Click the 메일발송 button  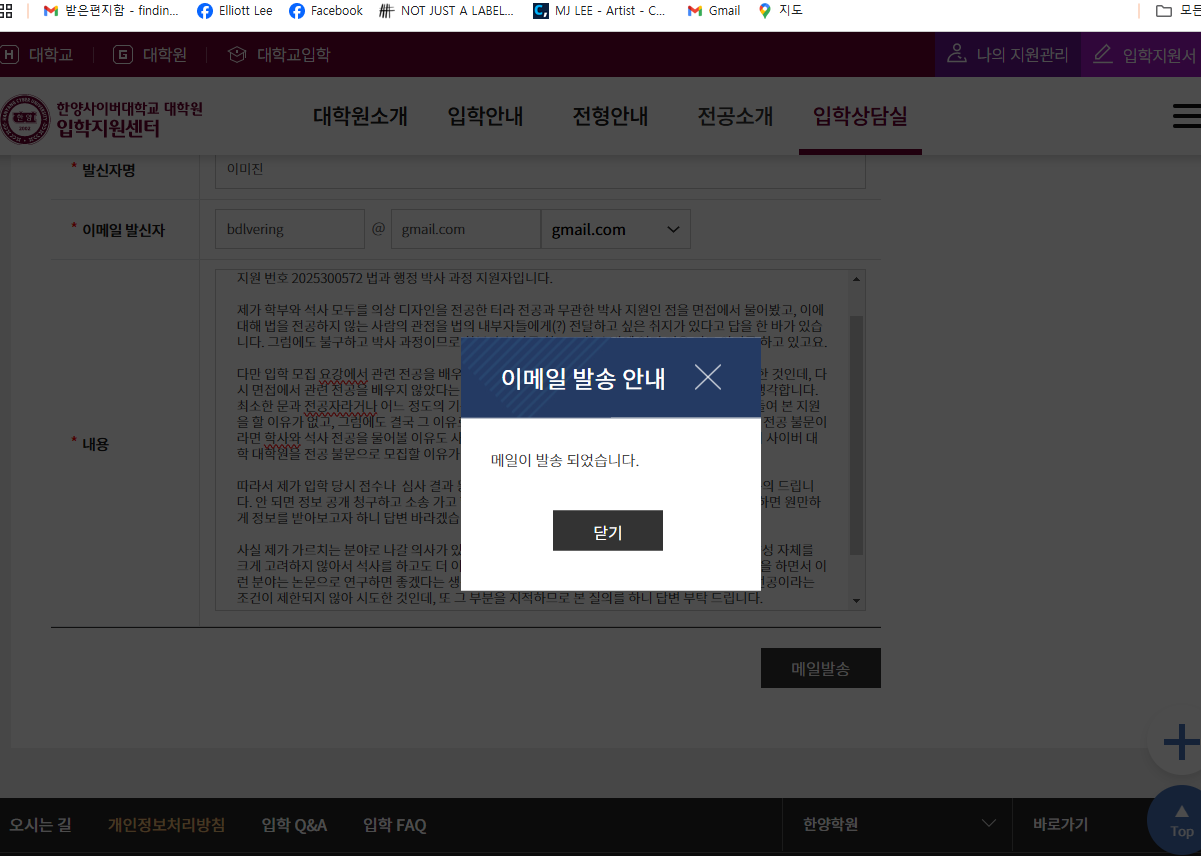pyautogui.click(x=820, y=667)
